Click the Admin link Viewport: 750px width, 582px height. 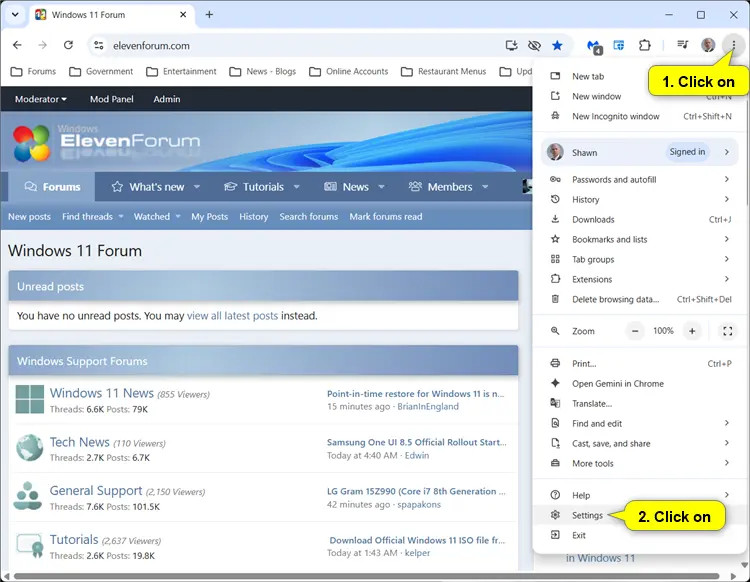pyautogui.click(x=167, y=99)
